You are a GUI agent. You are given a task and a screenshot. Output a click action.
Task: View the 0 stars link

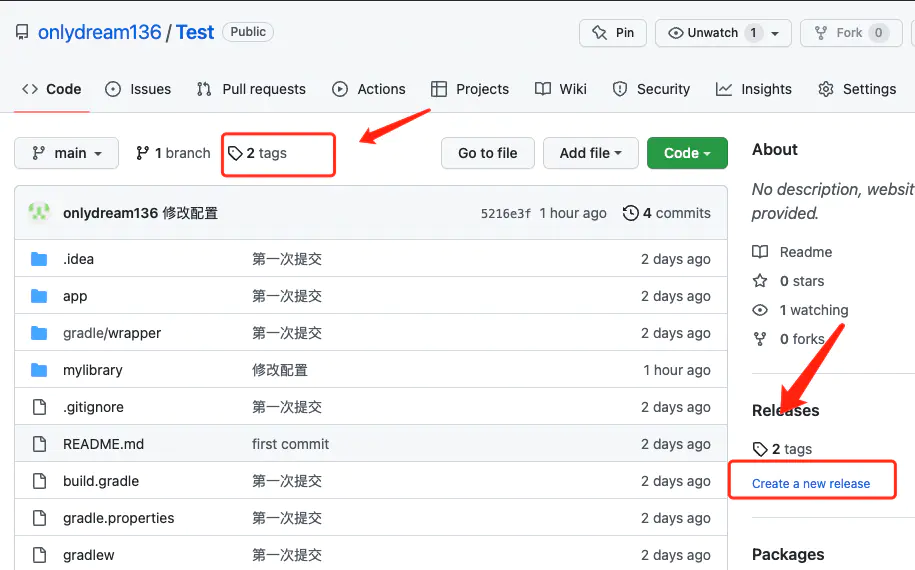802,281
